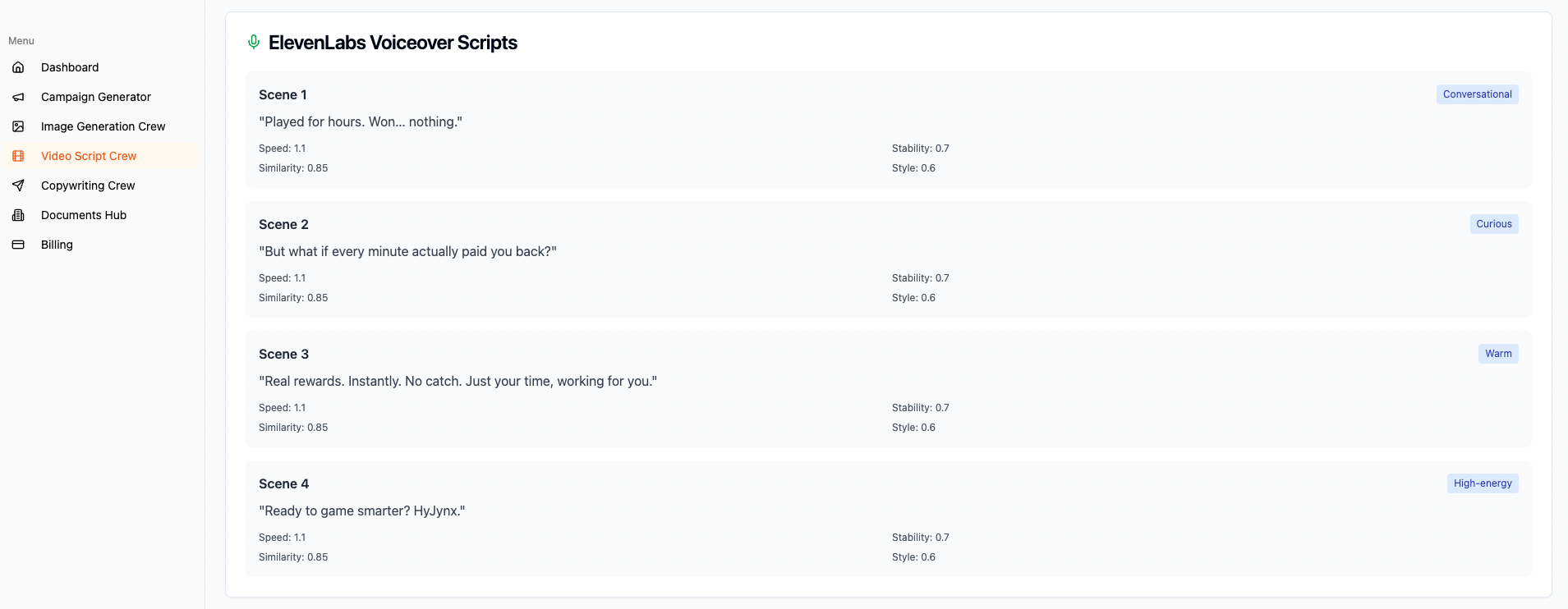The image size is (1568, 609).
Task: Click the Warm badge on Scene 3
Action: tap(1498, 354)
